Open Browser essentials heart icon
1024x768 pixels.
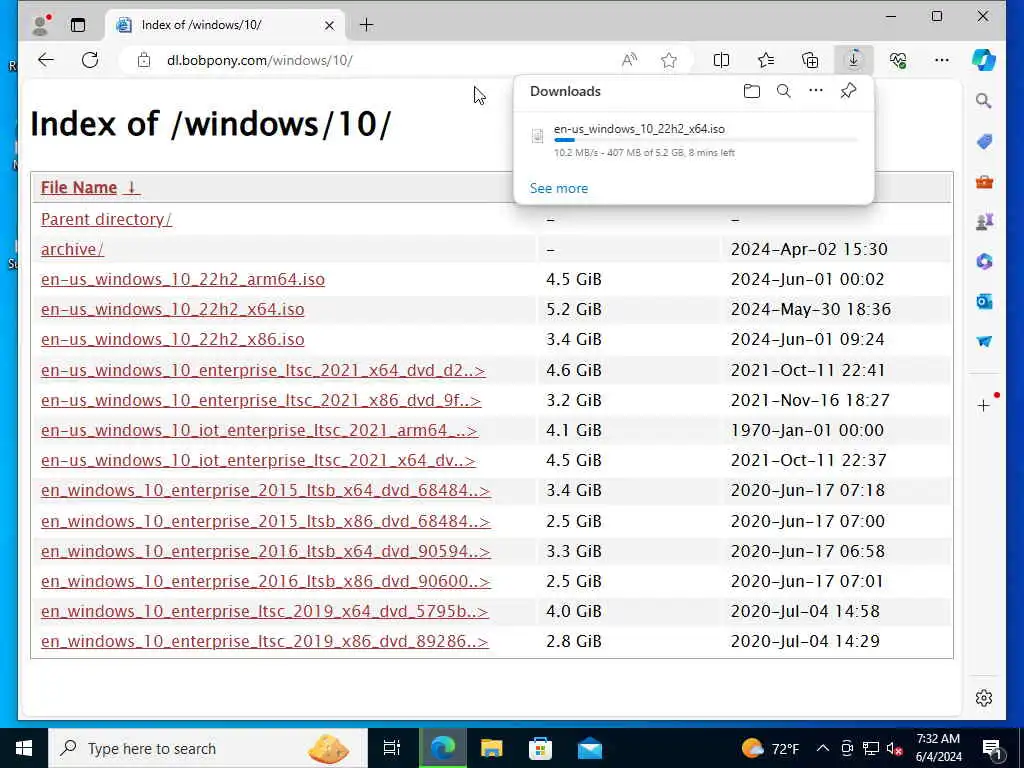(x=898, y=60)
